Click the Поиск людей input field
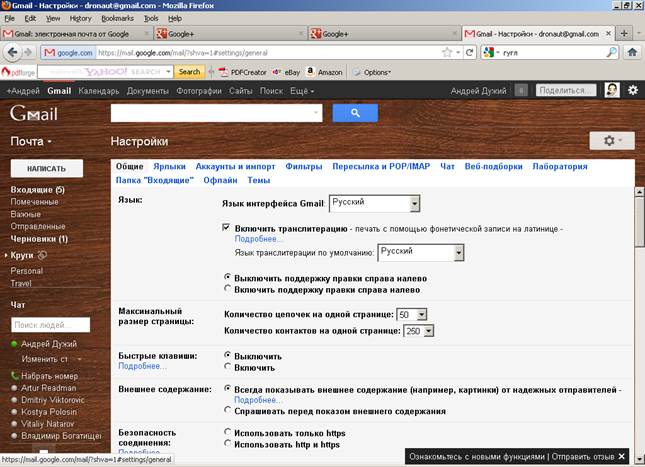Screen dimensions: 645x467 coord(50,325)
